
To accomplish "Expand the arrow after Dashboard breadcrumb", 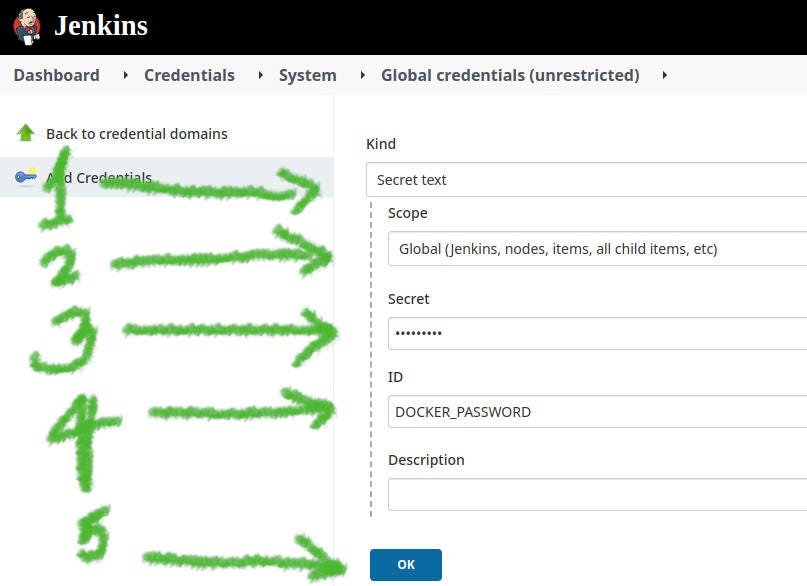I will click(x=126, y=75).
